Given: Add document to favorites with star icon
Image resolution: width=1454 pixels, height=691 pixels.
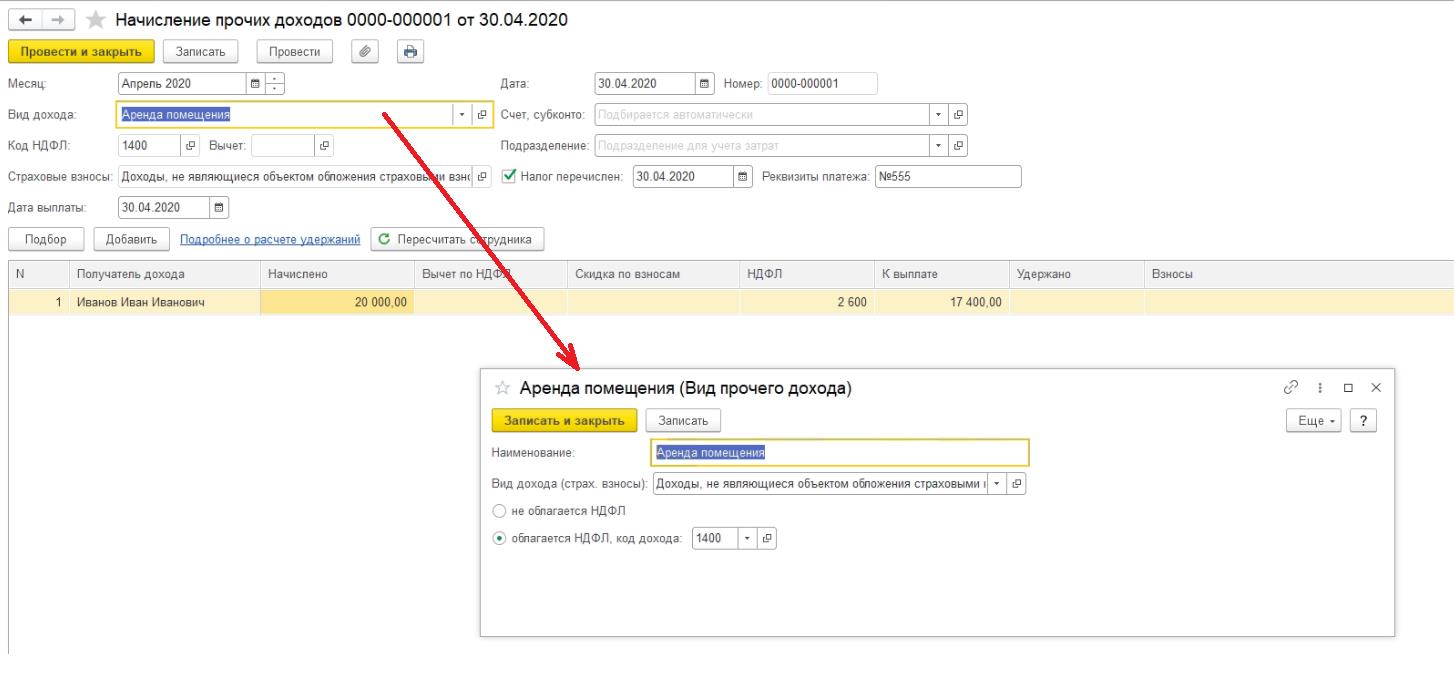Looking at the screenshot, I should click(x=95, y=20).
